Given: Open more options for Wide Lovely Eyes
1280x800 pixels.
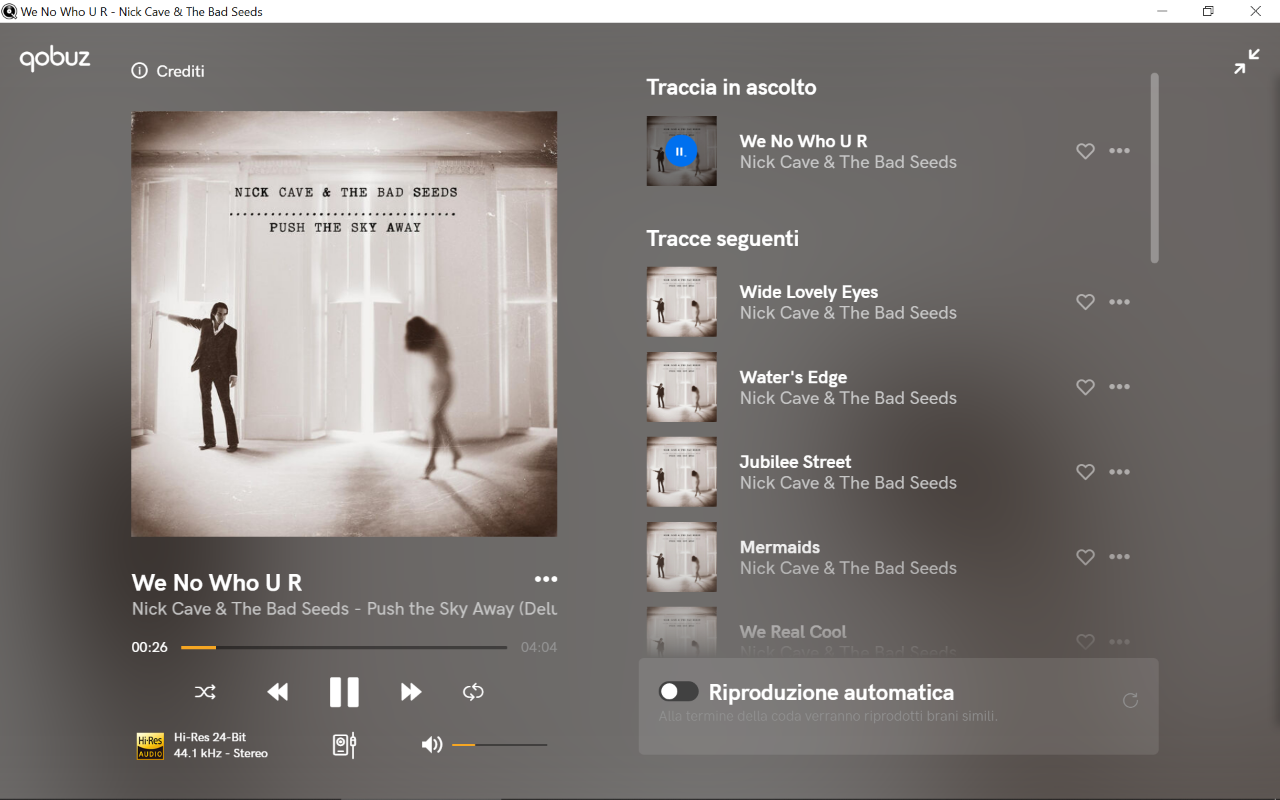Looking at the screenshot, I should 1120,302.
